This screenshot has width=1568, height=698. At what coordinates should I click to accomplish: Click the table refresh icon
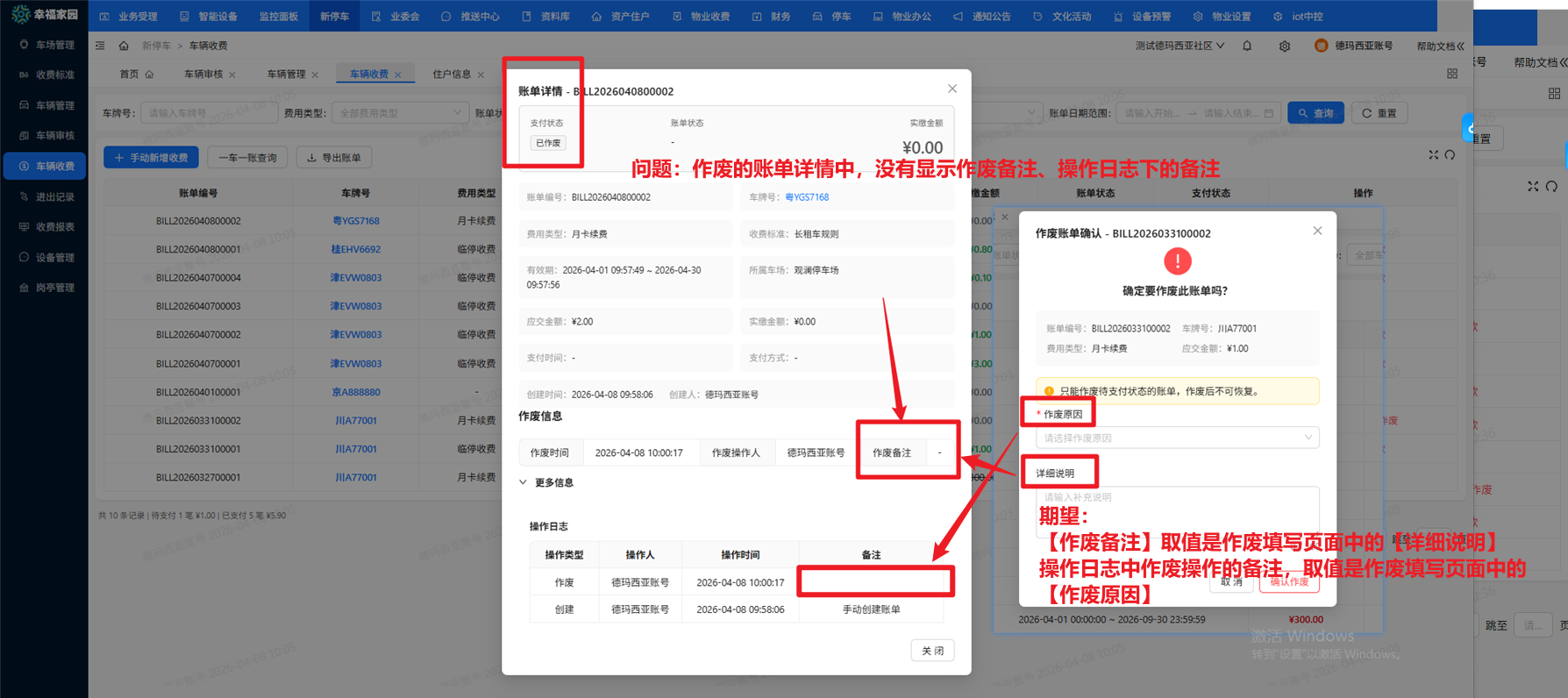(x=1450, y=154)
